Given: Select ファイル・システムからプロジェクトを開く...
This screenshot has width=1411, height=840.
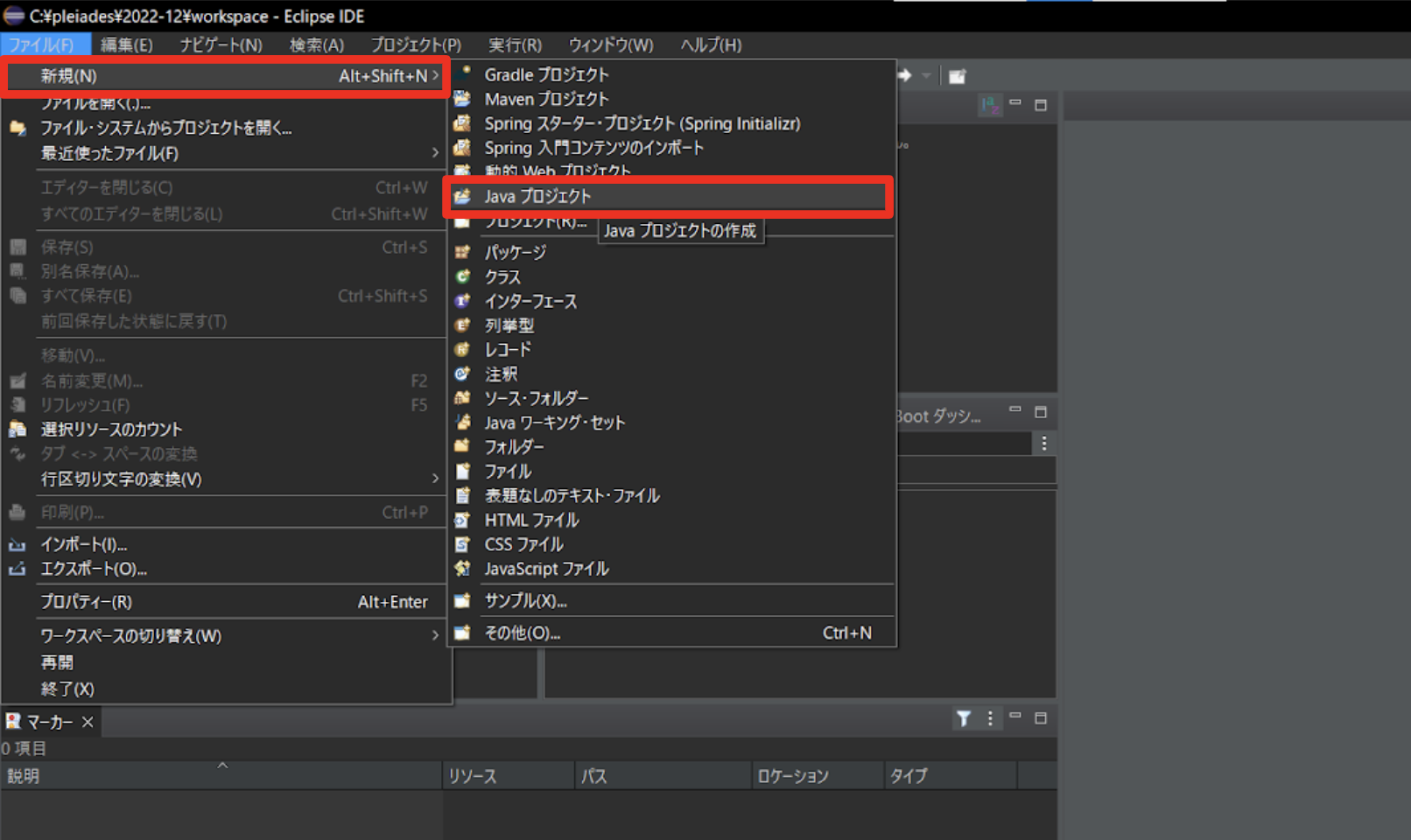Looking at the screenshot, I should click(226, 128).
